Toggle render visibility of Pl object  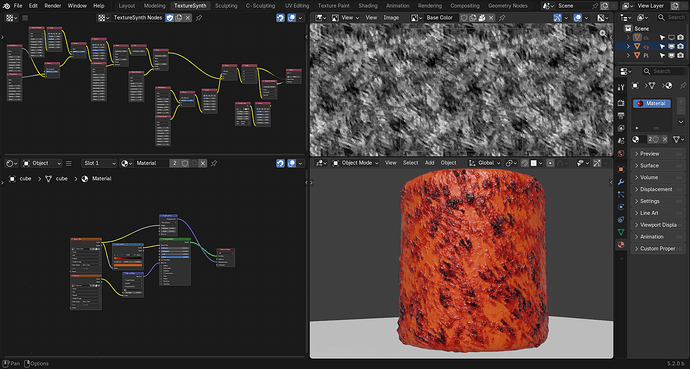[x=681, y=55]
